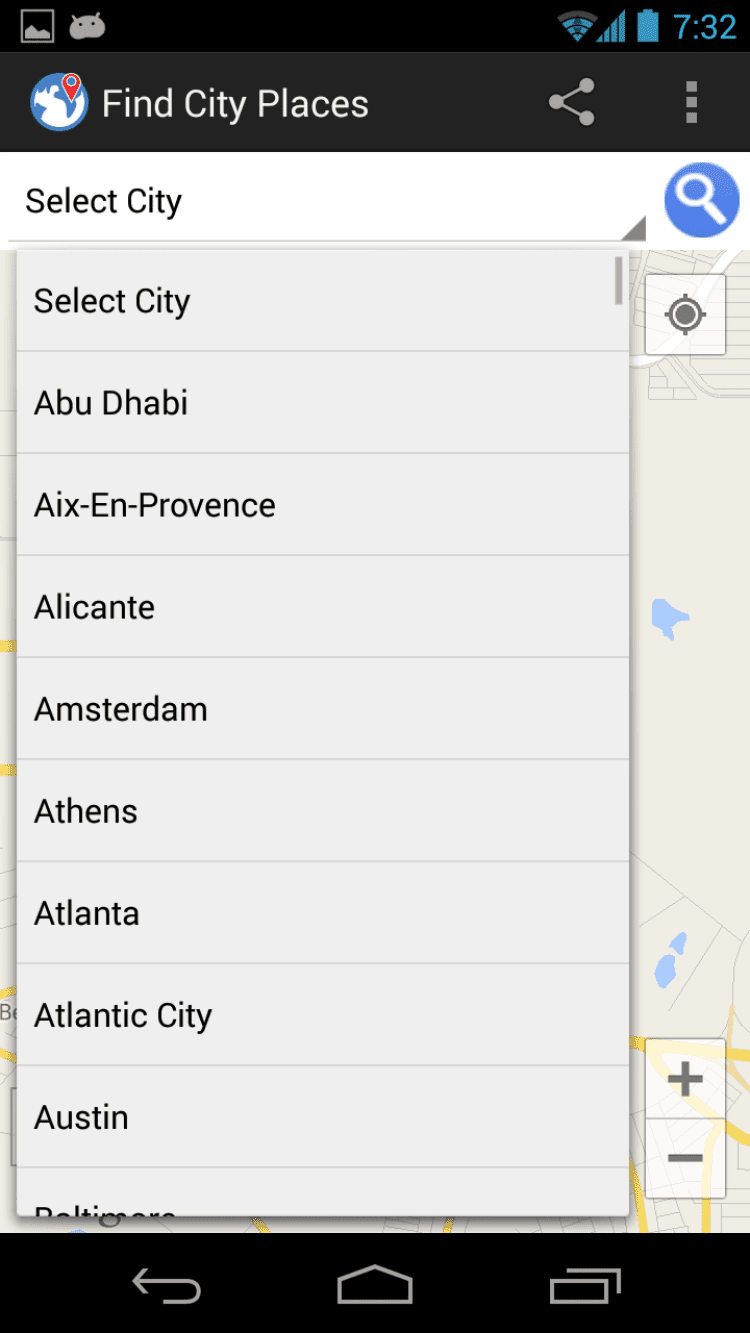Collapse the Select City spinner dropdown
Screen dimensions: 750x1333
(326, 202)
